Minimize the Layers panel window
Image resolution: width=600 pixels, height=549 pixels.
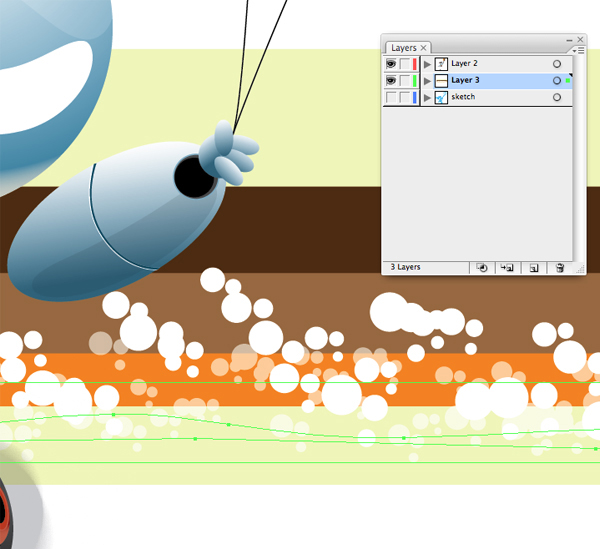569,40
